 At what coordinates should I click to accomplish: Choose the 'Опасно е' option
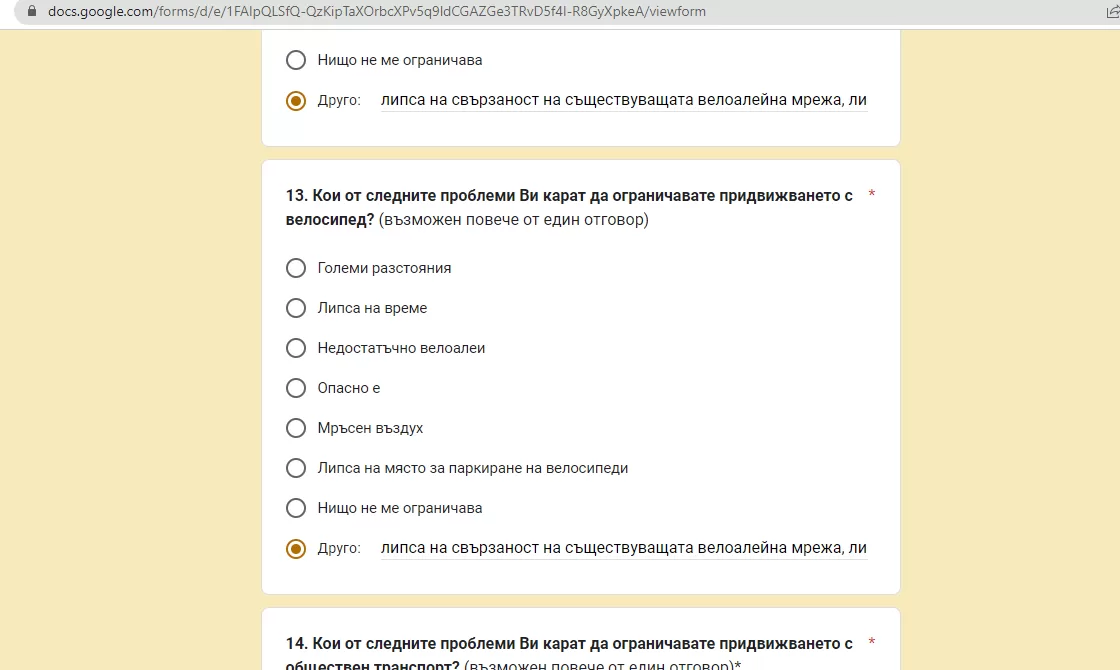pos(296,388)
